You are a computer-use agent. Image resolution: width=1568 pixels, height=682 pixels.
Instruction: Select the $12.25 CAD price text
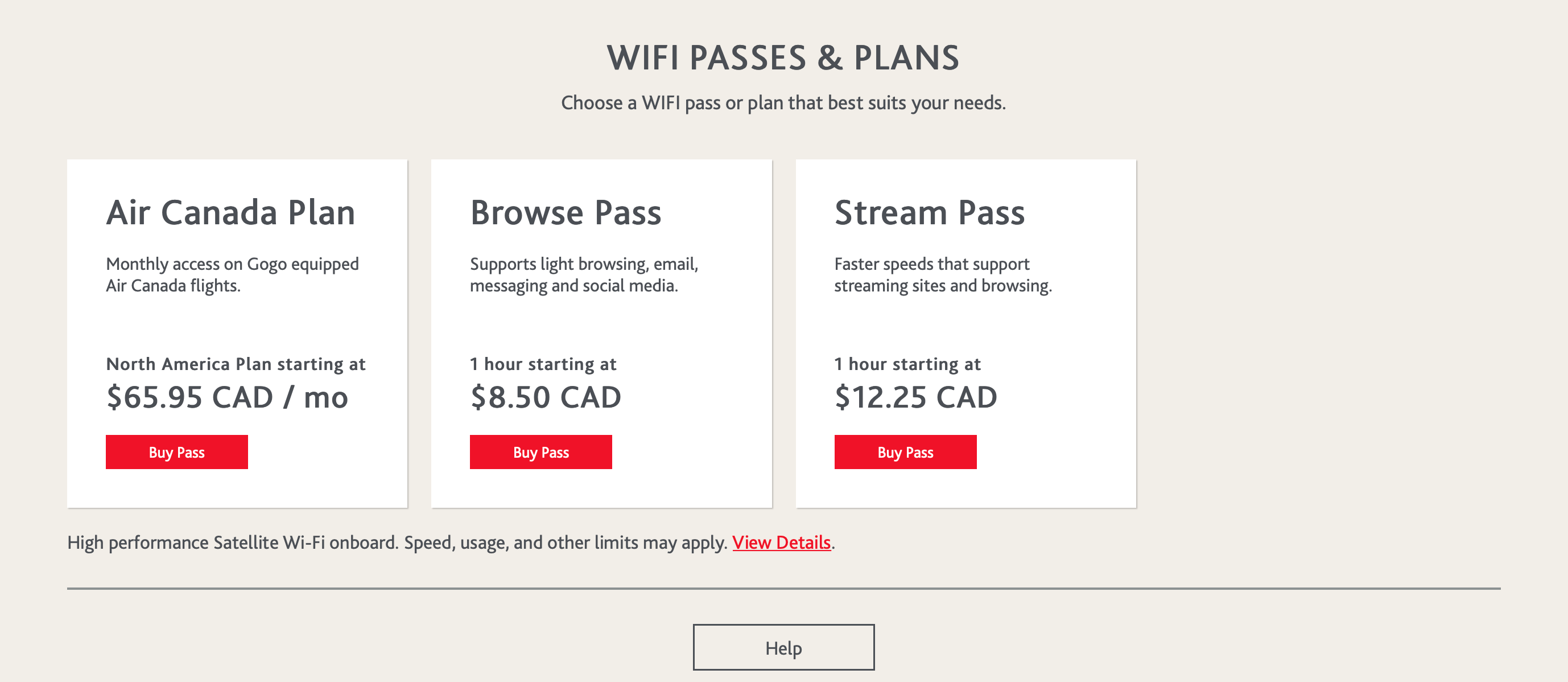915,397
